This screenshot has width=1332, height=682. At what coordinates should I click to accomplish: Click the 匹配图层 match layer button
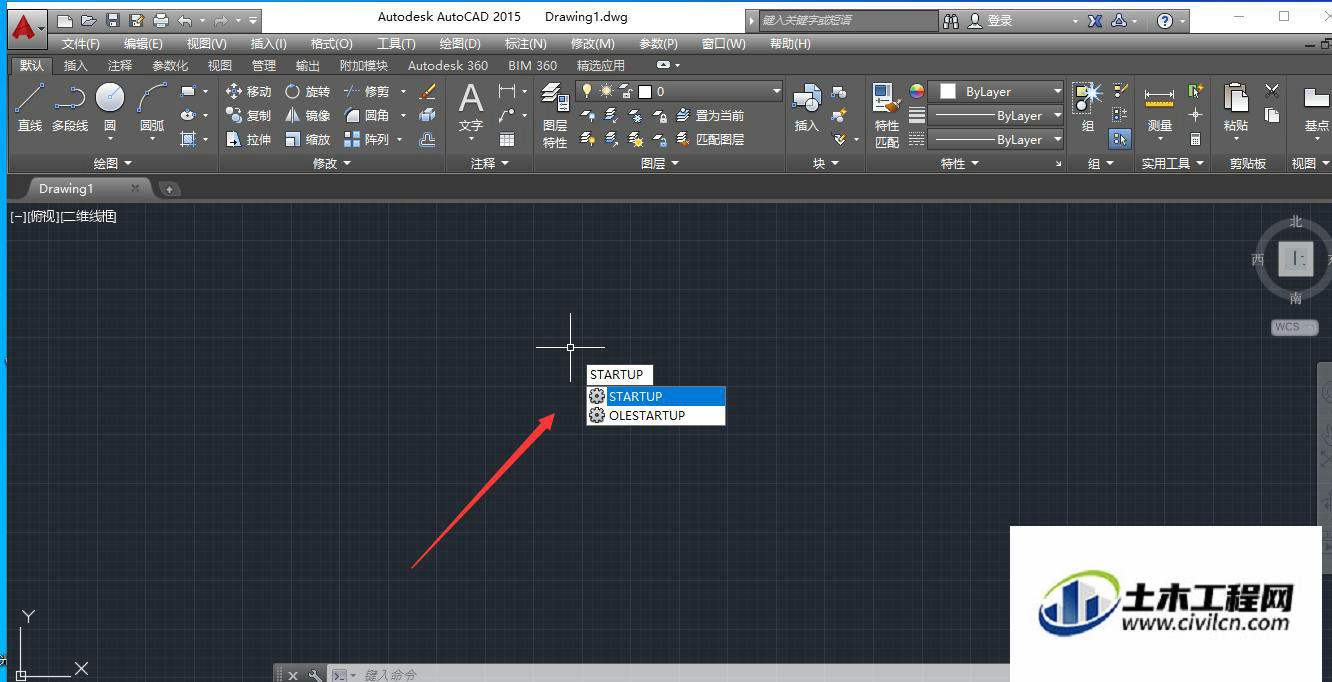pos(711,139)
